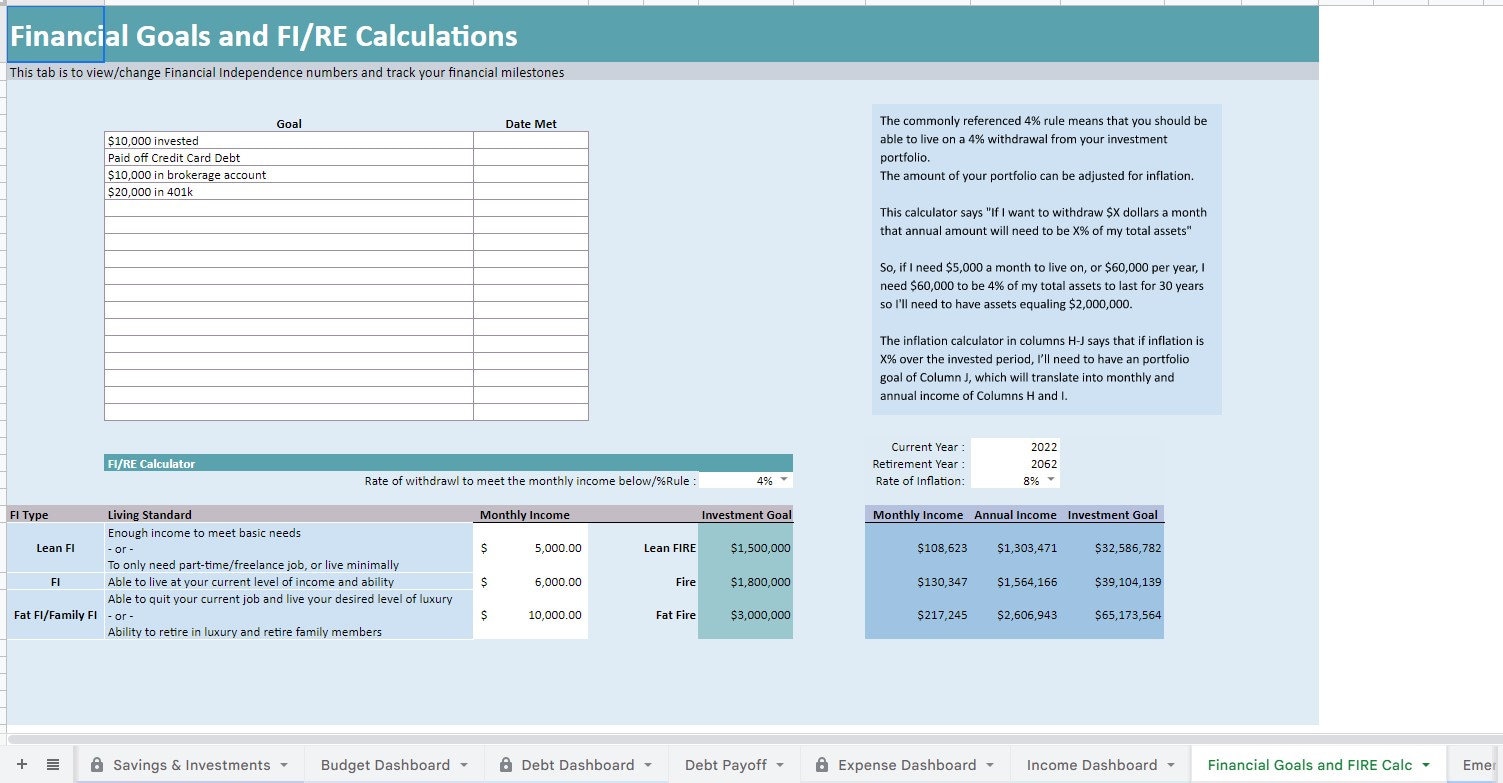Switch to the Income Dashboard tab
The image size is (1503, 783).
pos(1090,764)
